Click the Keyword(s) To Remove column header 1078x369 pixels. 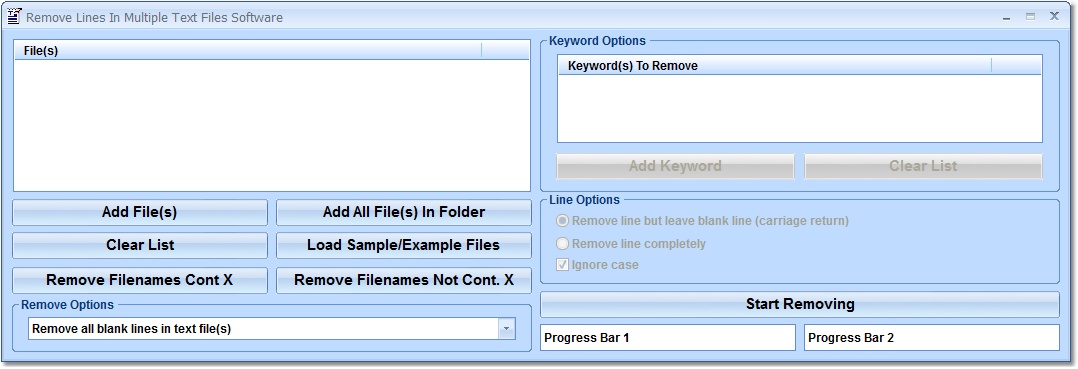[x=775, y=65]
